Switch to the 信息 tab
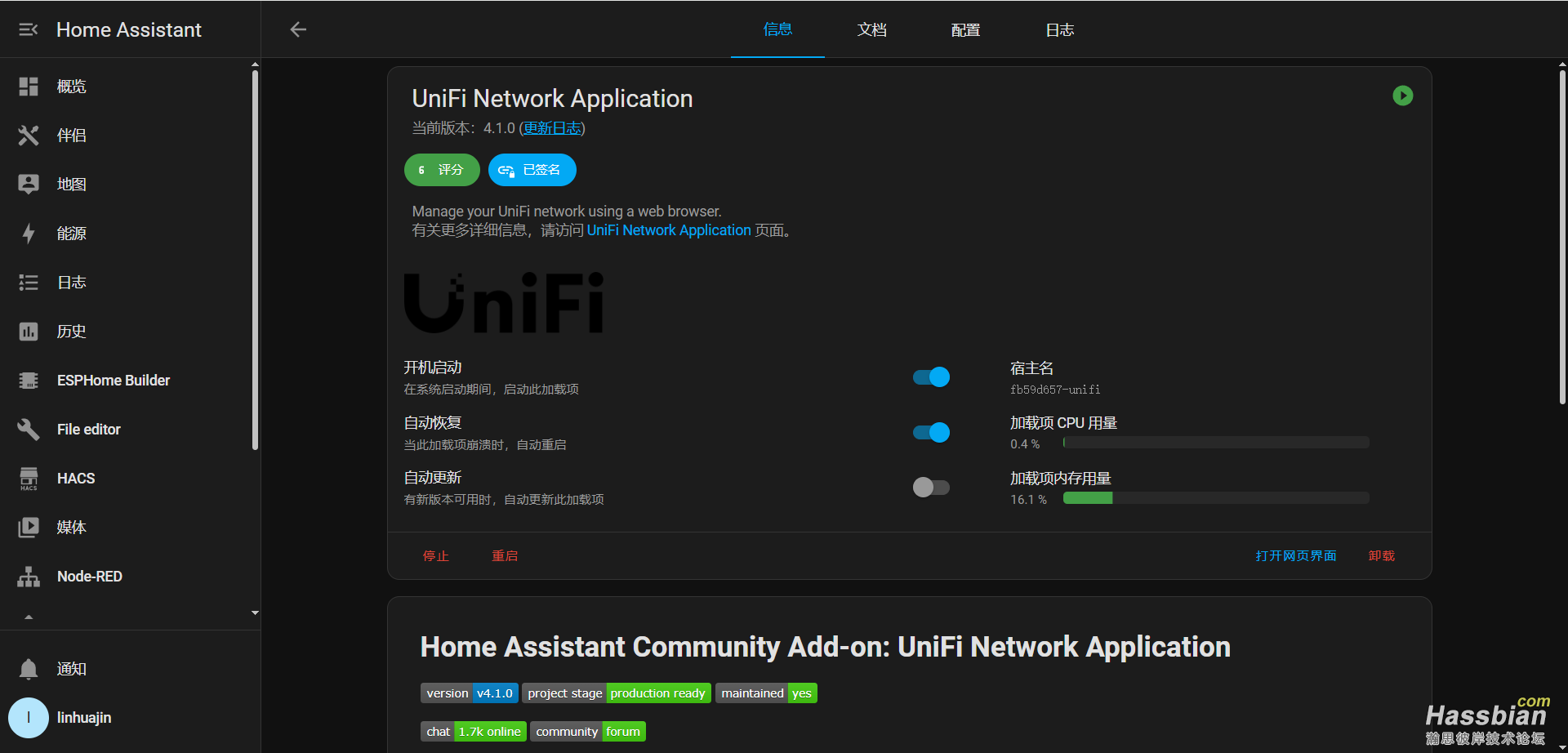This screenshot has width=1568, height=753. point(777,29)
